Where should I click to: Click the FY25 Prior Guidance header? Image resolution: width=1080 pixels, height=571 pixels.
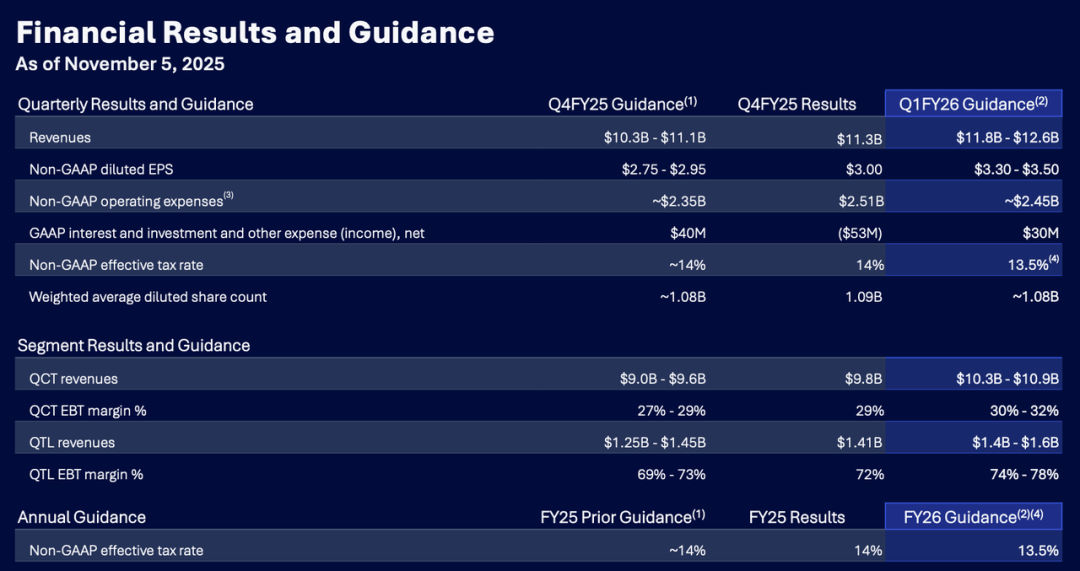tap(622, 517)
